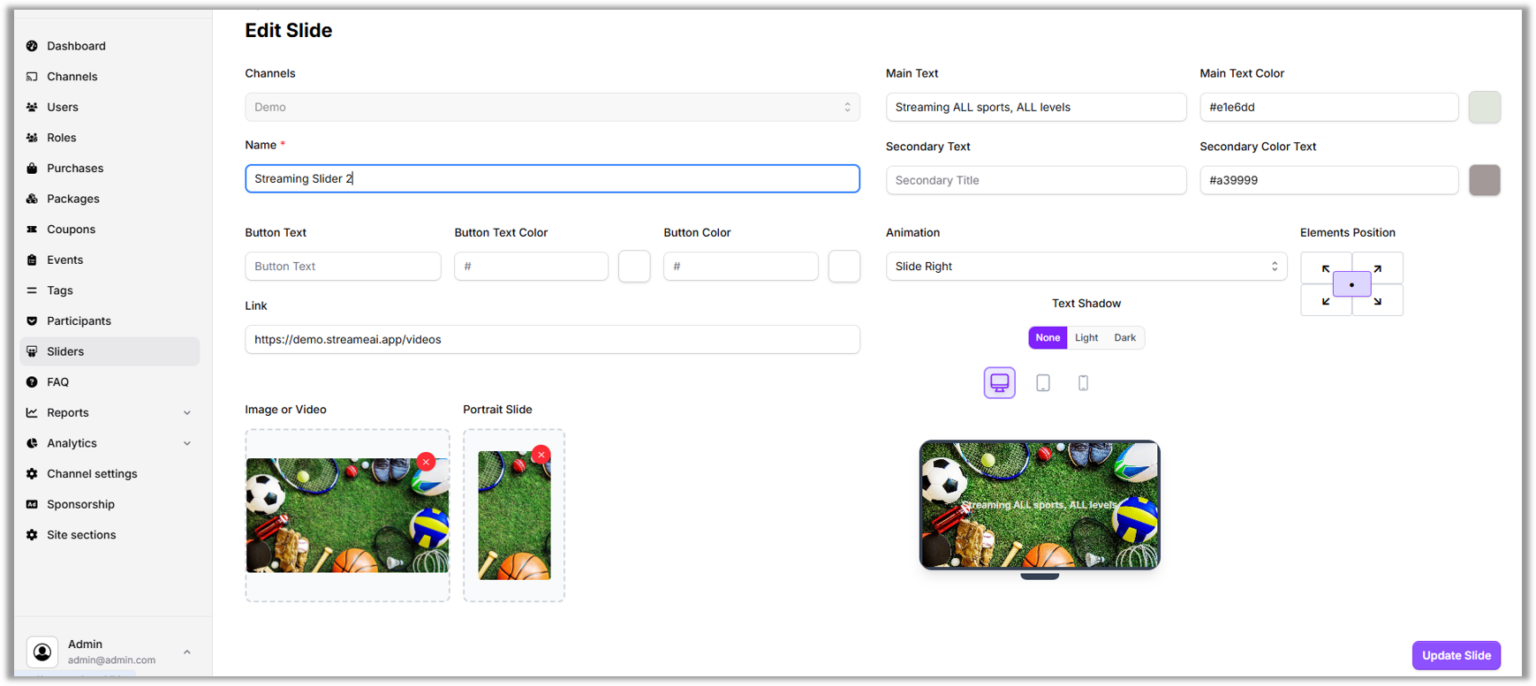This screenshot has height=686, width=1536.
Task: Switch preview to mobile phone icon
Action: 1083,383
